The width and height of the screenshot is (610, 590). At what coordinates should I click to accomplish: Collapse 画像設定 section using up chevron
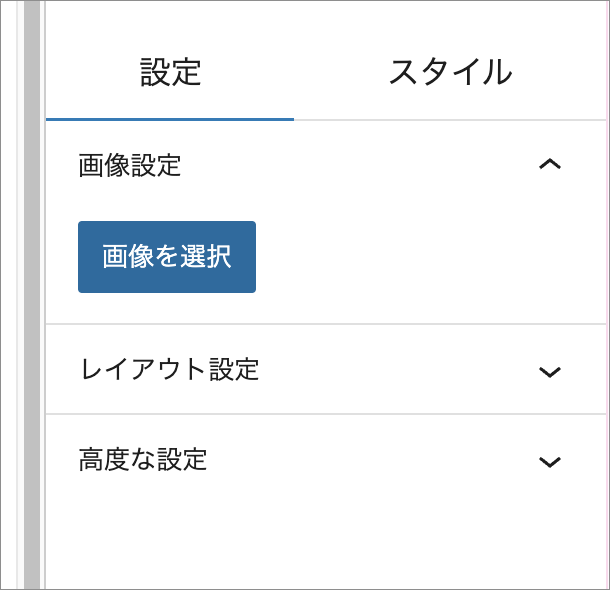(x=549, y=165)
